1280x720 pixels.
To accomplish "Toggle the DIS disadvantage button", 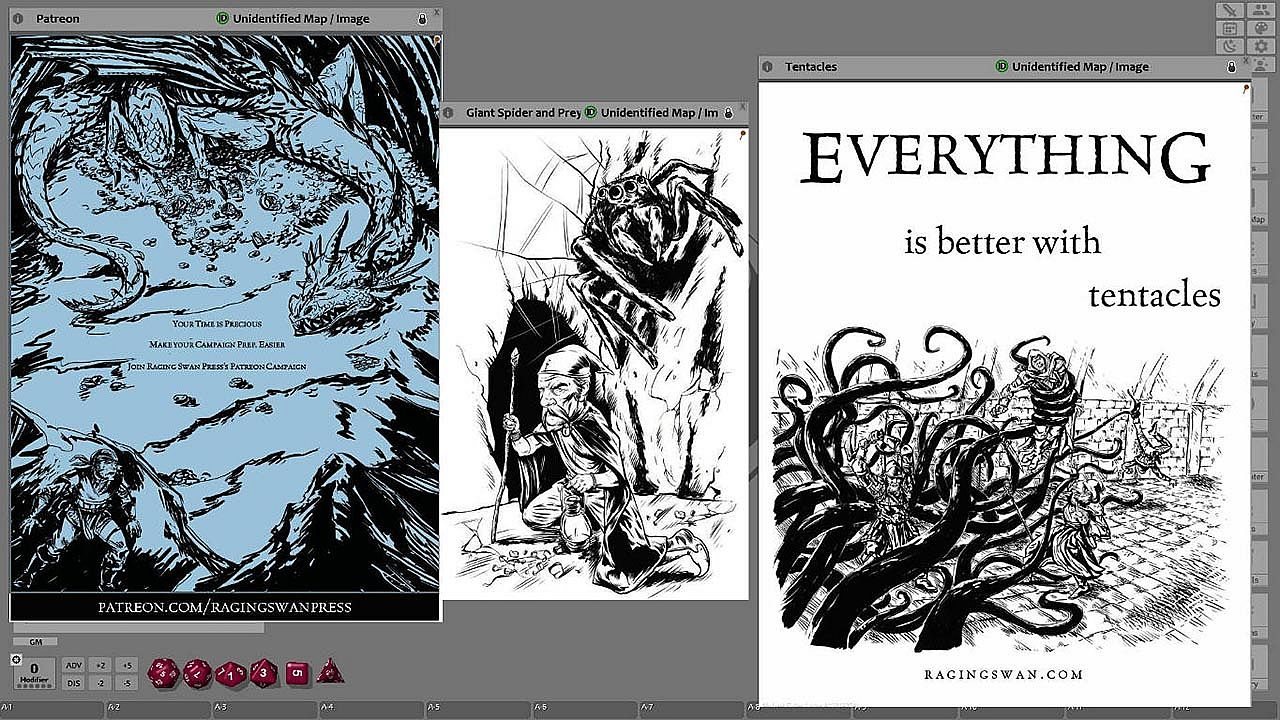I will 73,683.
